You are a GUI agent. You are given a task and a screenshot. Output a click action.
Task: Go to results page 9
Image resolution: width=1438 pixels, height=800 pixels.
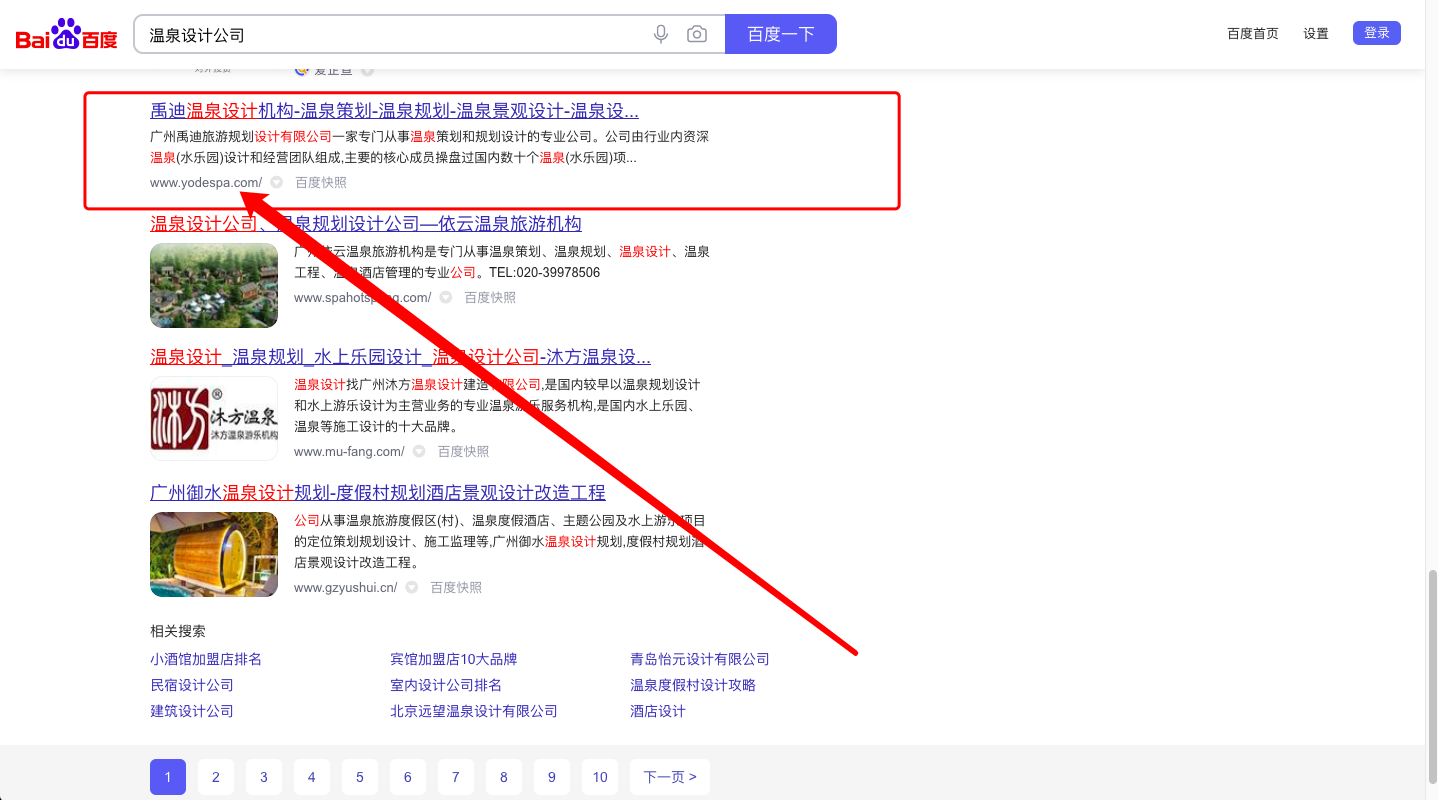click(552, 777)
